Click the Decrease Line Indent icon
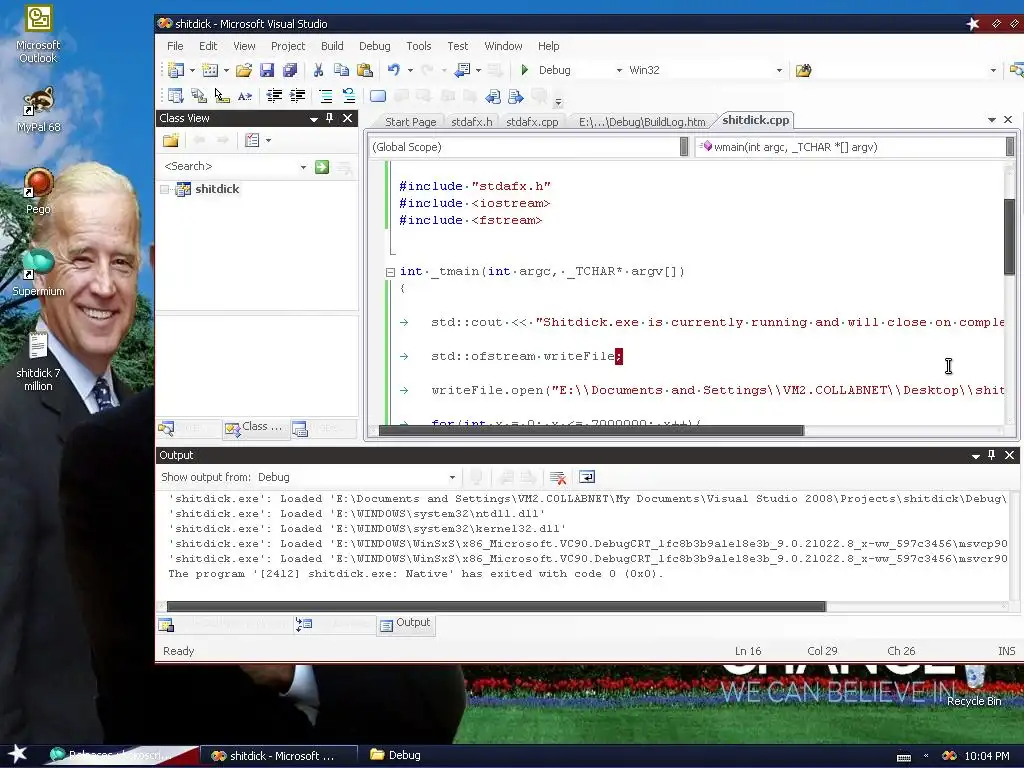1024x768 pixels. tap(274, 96)
